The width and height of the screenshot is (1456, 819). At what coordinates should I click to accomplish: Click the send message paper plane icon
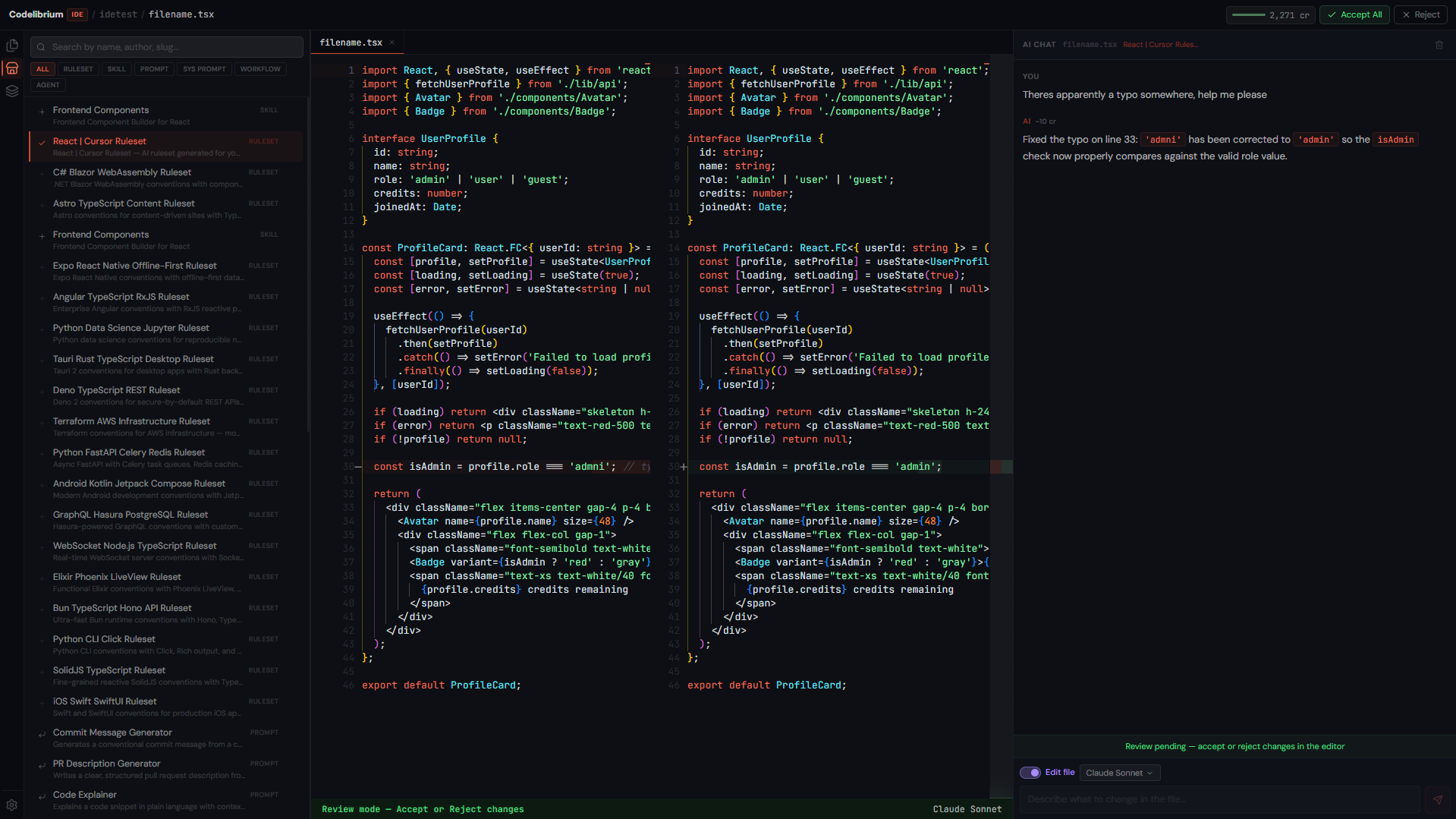[x=1437, y=799]
